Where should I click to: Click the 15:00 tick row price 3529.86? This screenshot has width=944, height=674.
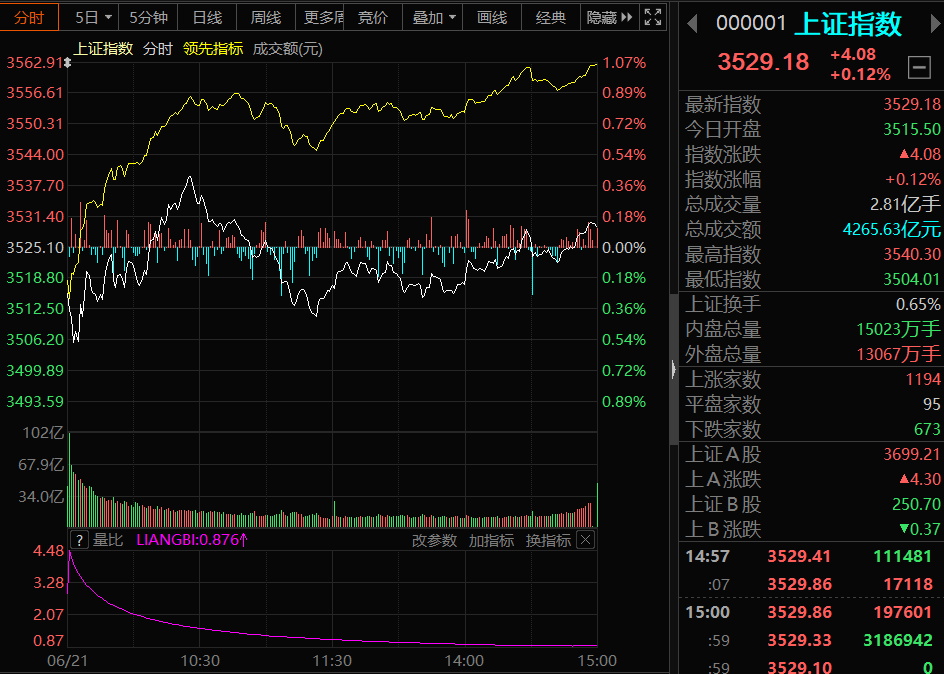pyautogui.click(x=800, y=612)
